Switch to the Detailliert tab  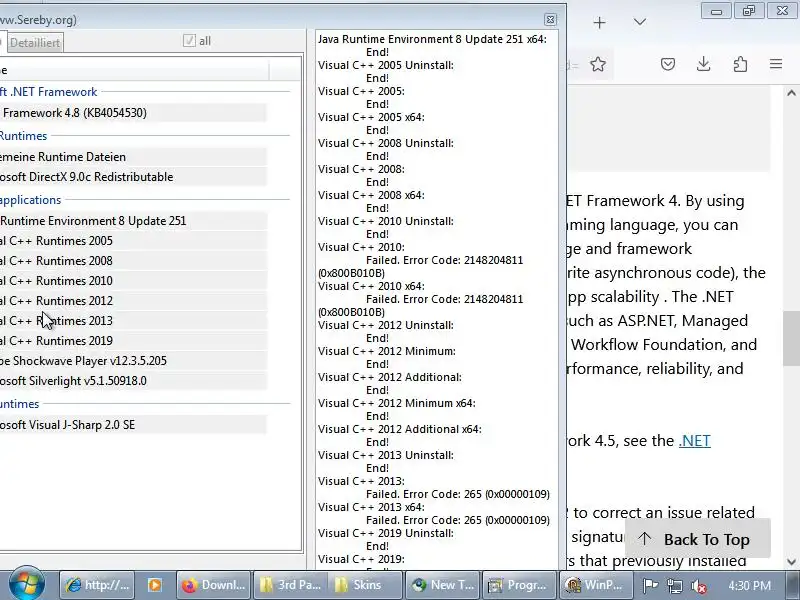click(x=35, y=43)
